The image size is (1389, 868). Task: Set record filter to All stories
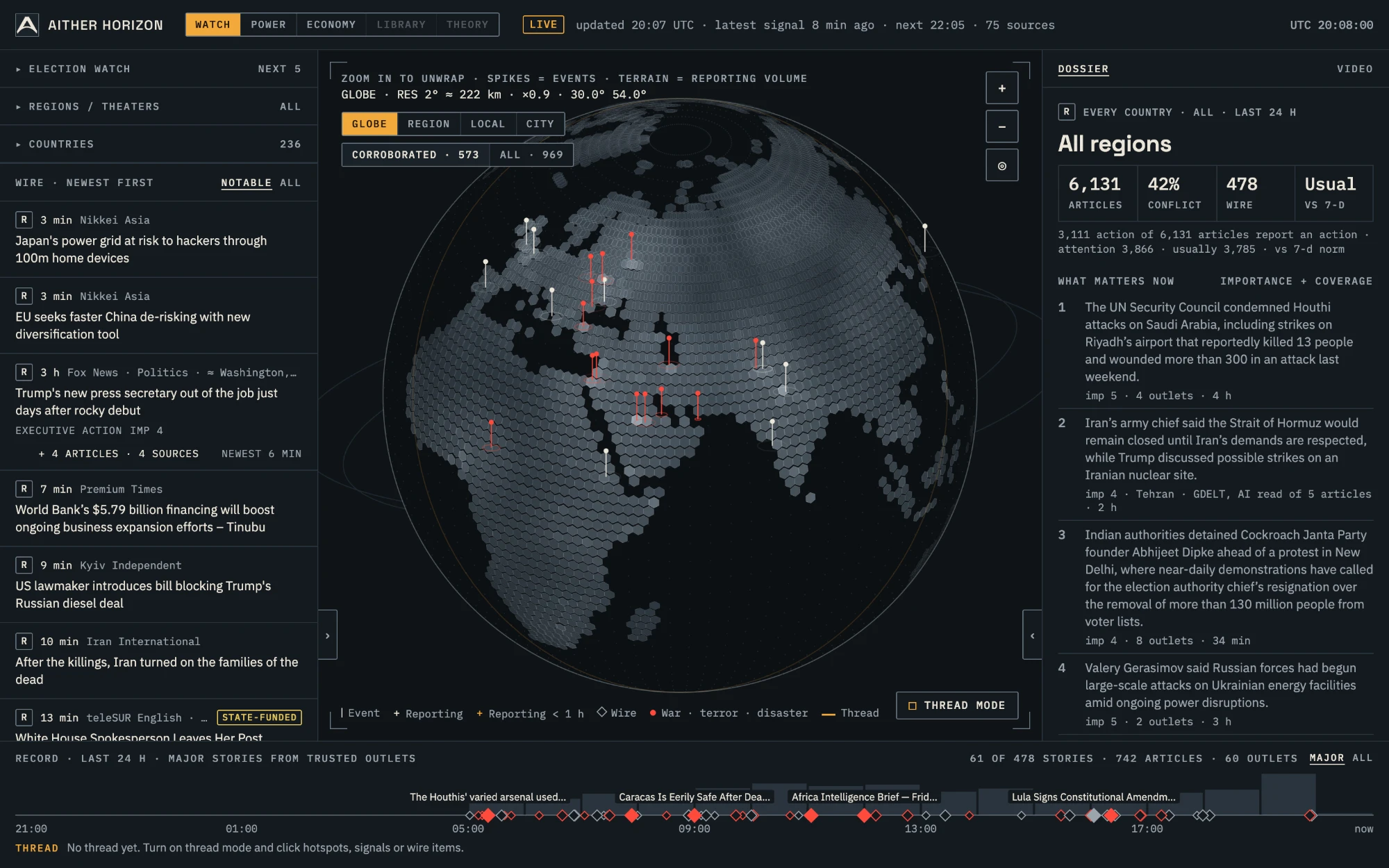pyautogui.click(x=1363, y=758)
